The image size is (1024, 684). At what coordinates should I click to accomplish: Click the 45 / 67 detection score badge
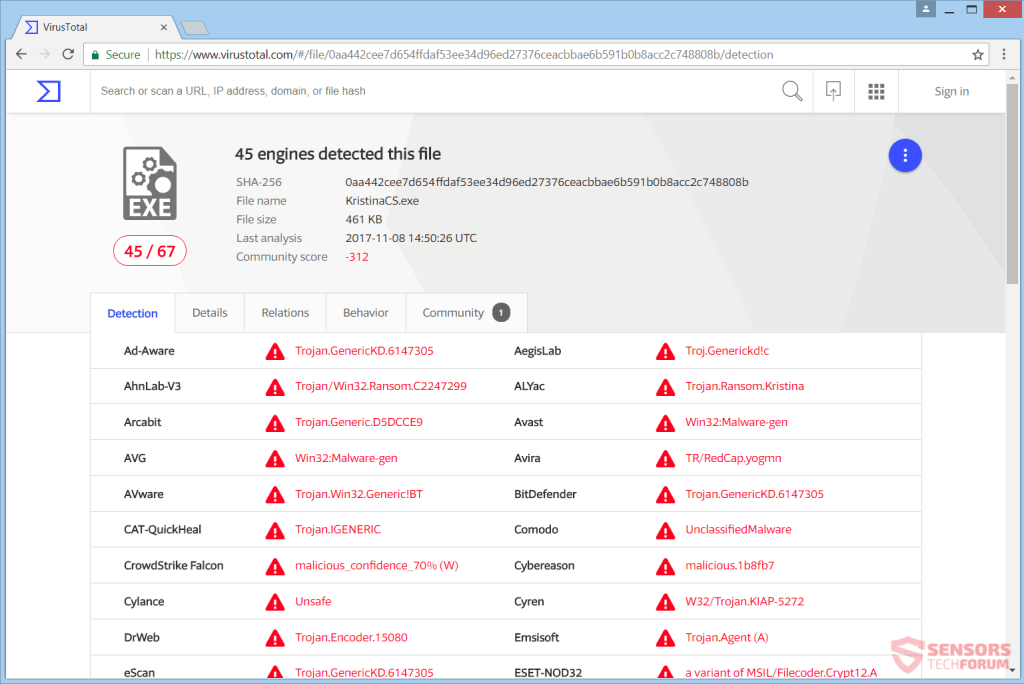(150, 251)
